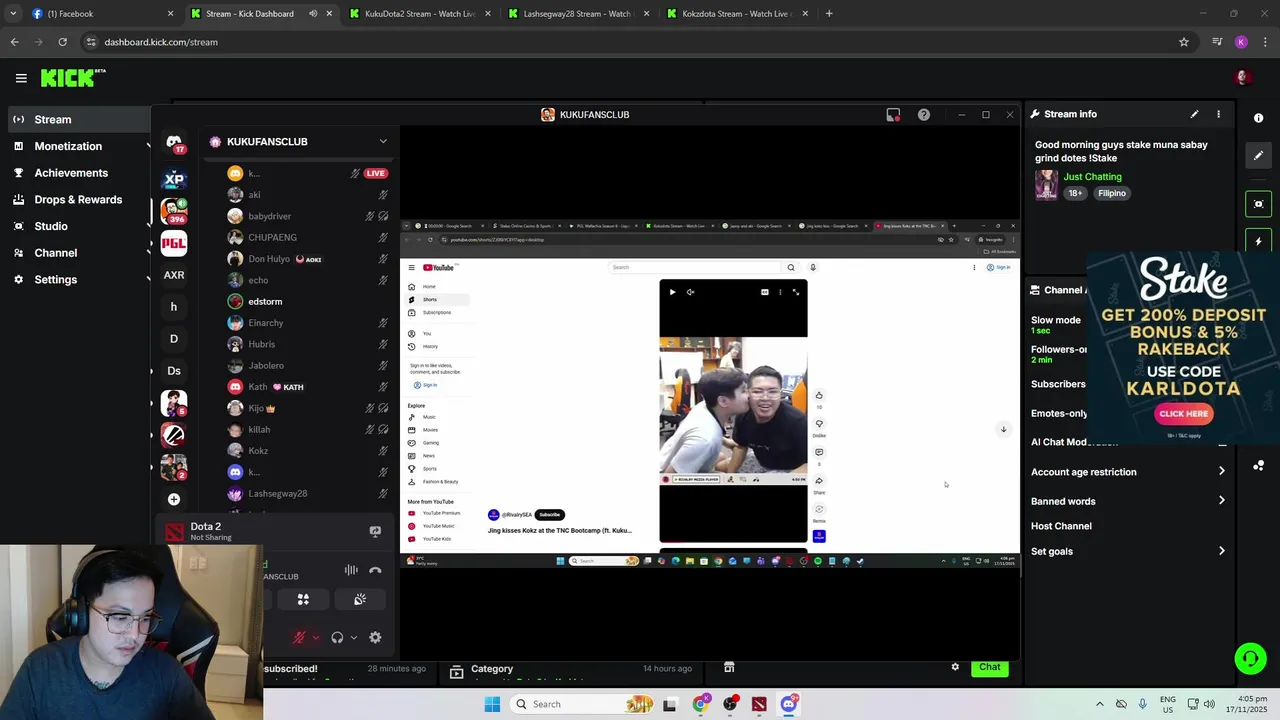
Task: Add a Discord server with plus icon
Action: click(174, 499)
